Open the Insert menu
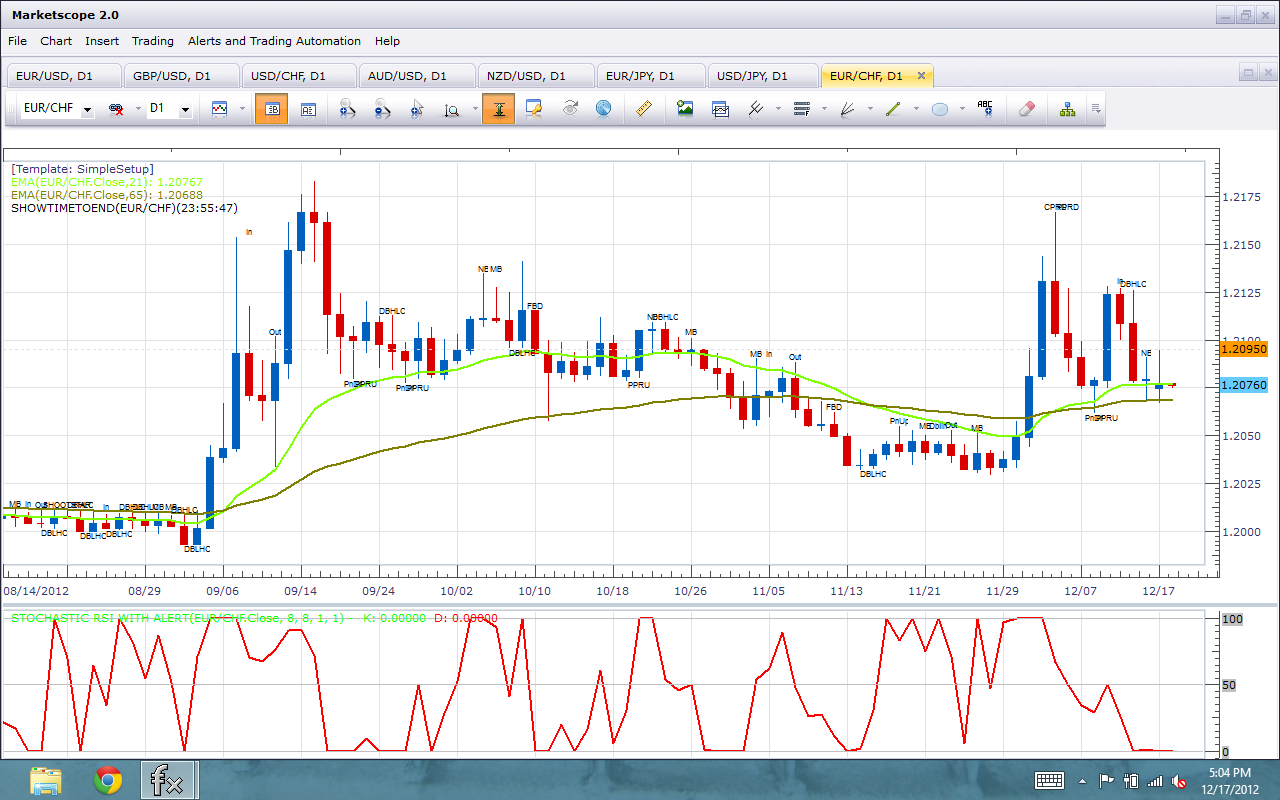This screenshot has width=1280, height=800. (x=102, y=41)
